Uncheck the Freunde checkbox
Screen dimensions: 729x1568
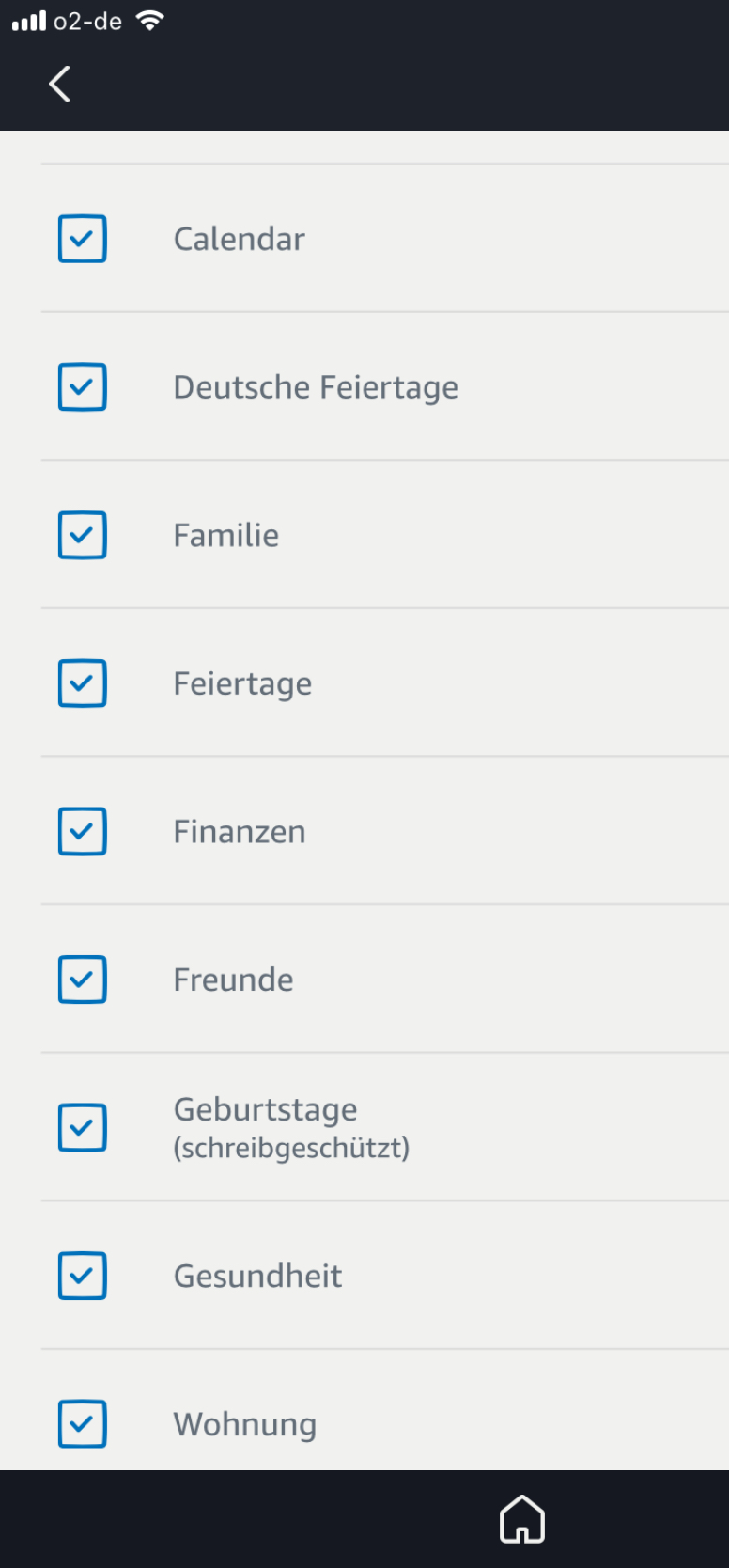coord(83,980)
